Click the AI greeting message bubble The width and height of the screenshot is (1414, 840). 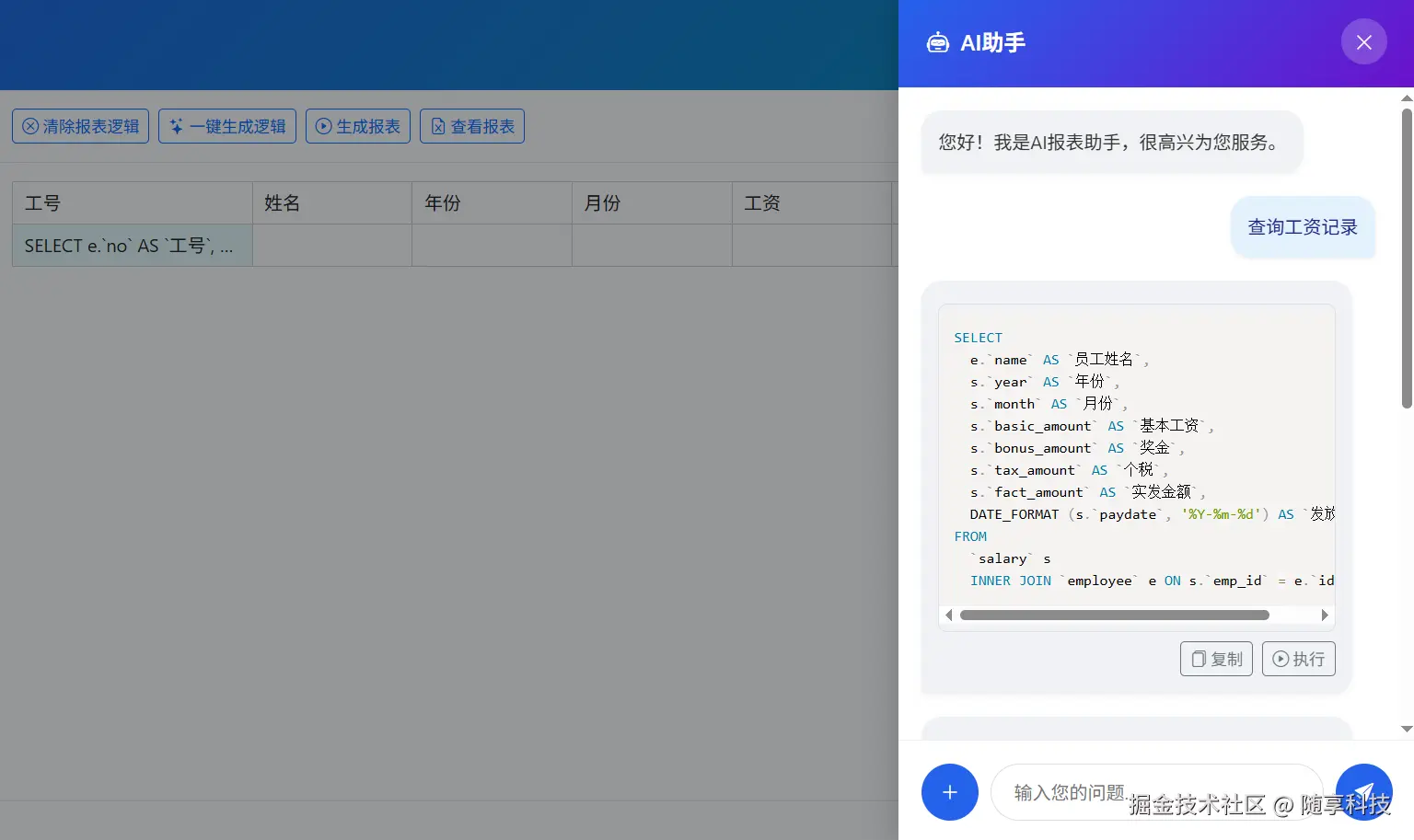pyautogui.click(x=1112, y=143)
